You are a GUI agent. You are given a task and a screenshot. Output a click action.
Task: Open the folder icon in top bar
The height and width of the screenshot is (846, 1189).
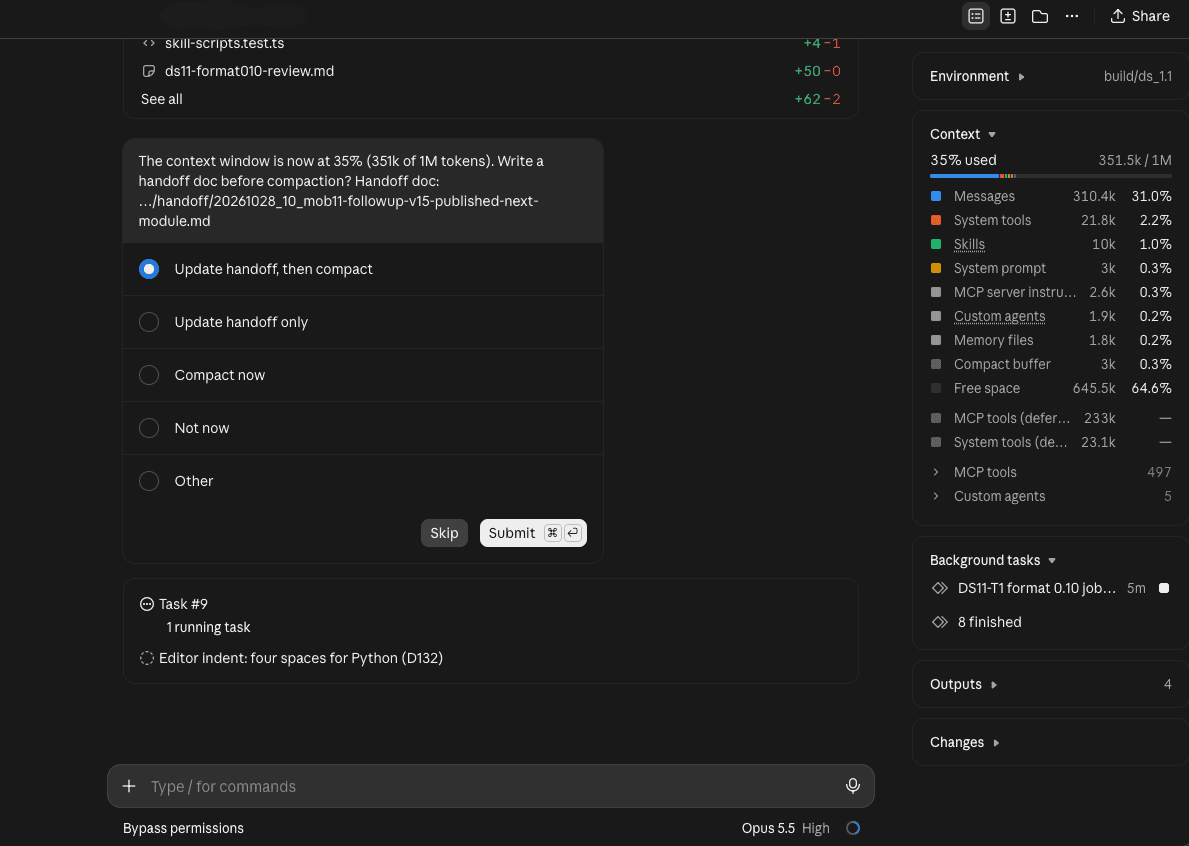[x=1040, y=16]
